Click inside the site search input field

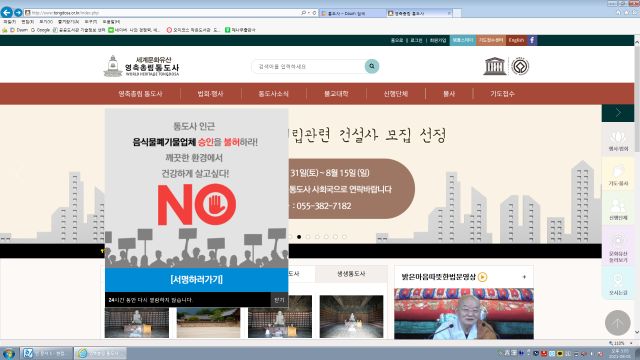pos(308,67)
